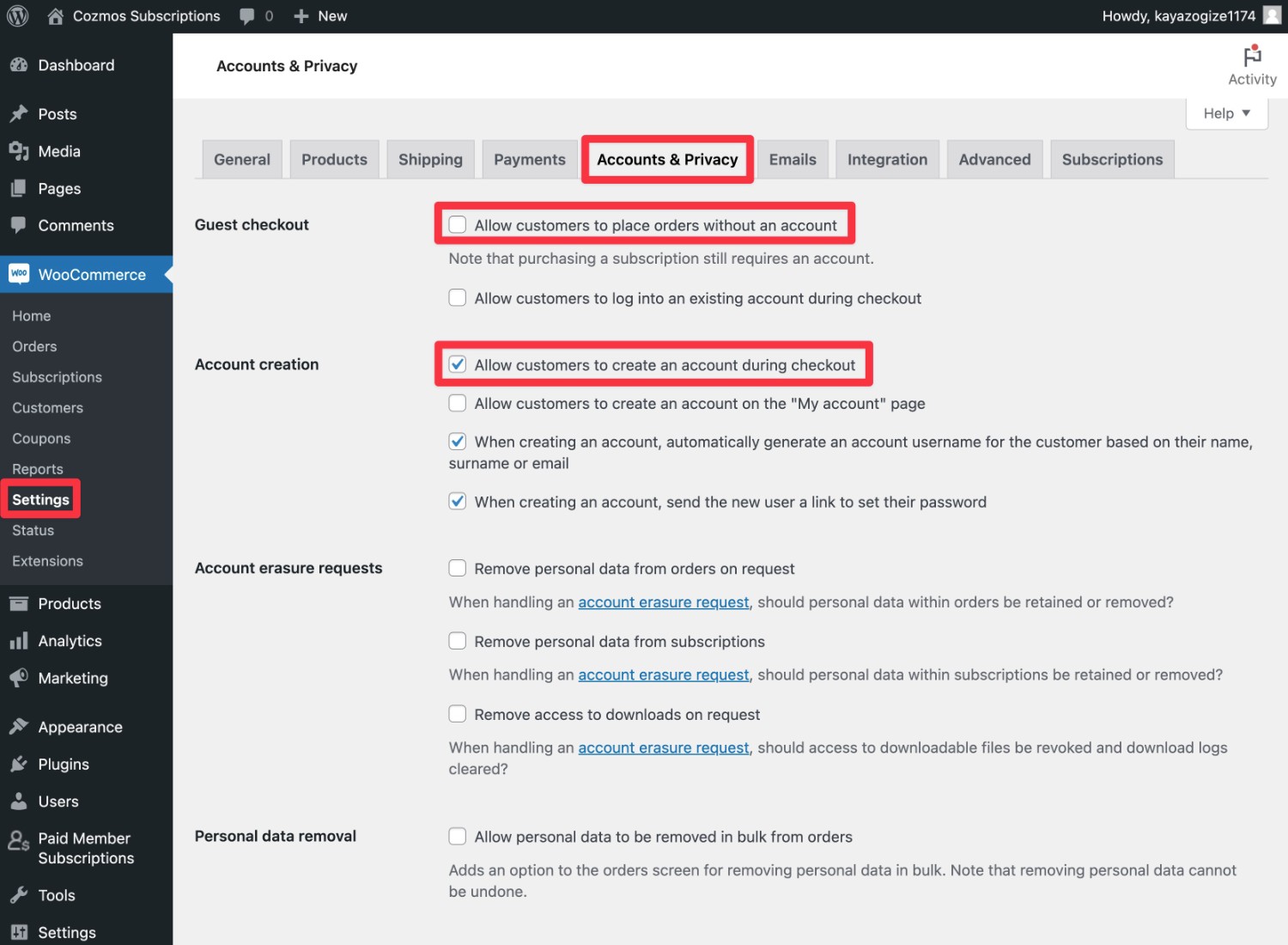
Task: Click the Dashboard gauge icon
Action: point(19,65)
